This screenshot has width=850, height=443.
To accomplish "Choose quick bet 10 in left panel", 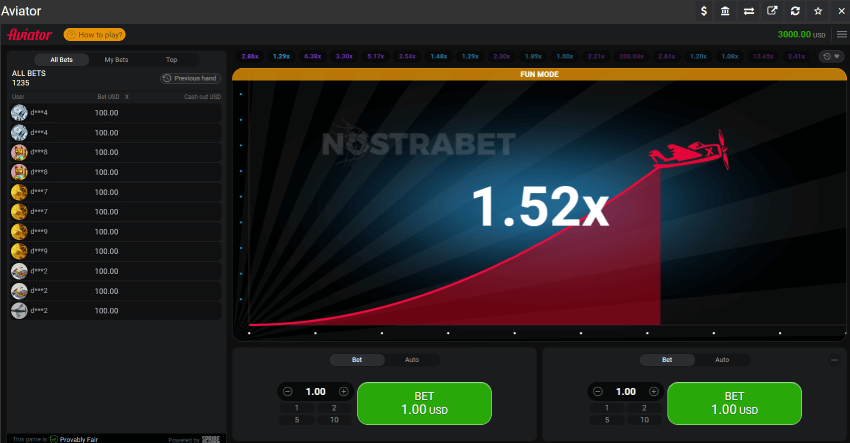I will point(334,420).
